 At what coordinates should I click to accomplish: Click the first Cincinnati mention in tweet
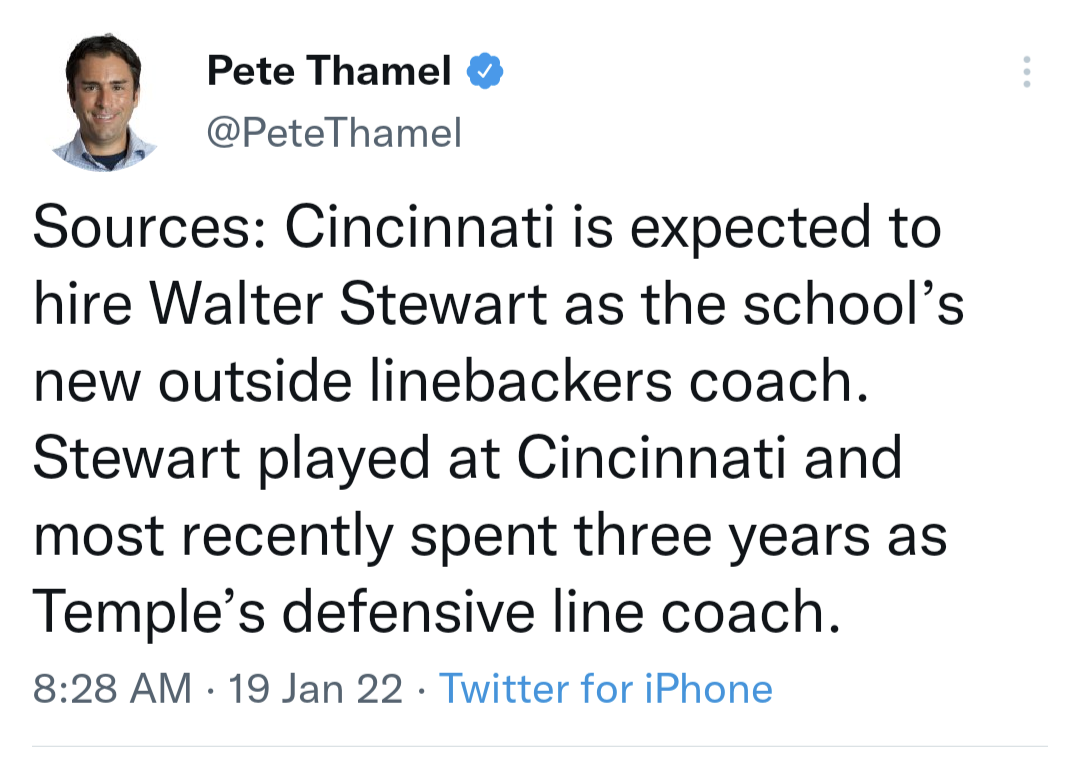(419, 227)
